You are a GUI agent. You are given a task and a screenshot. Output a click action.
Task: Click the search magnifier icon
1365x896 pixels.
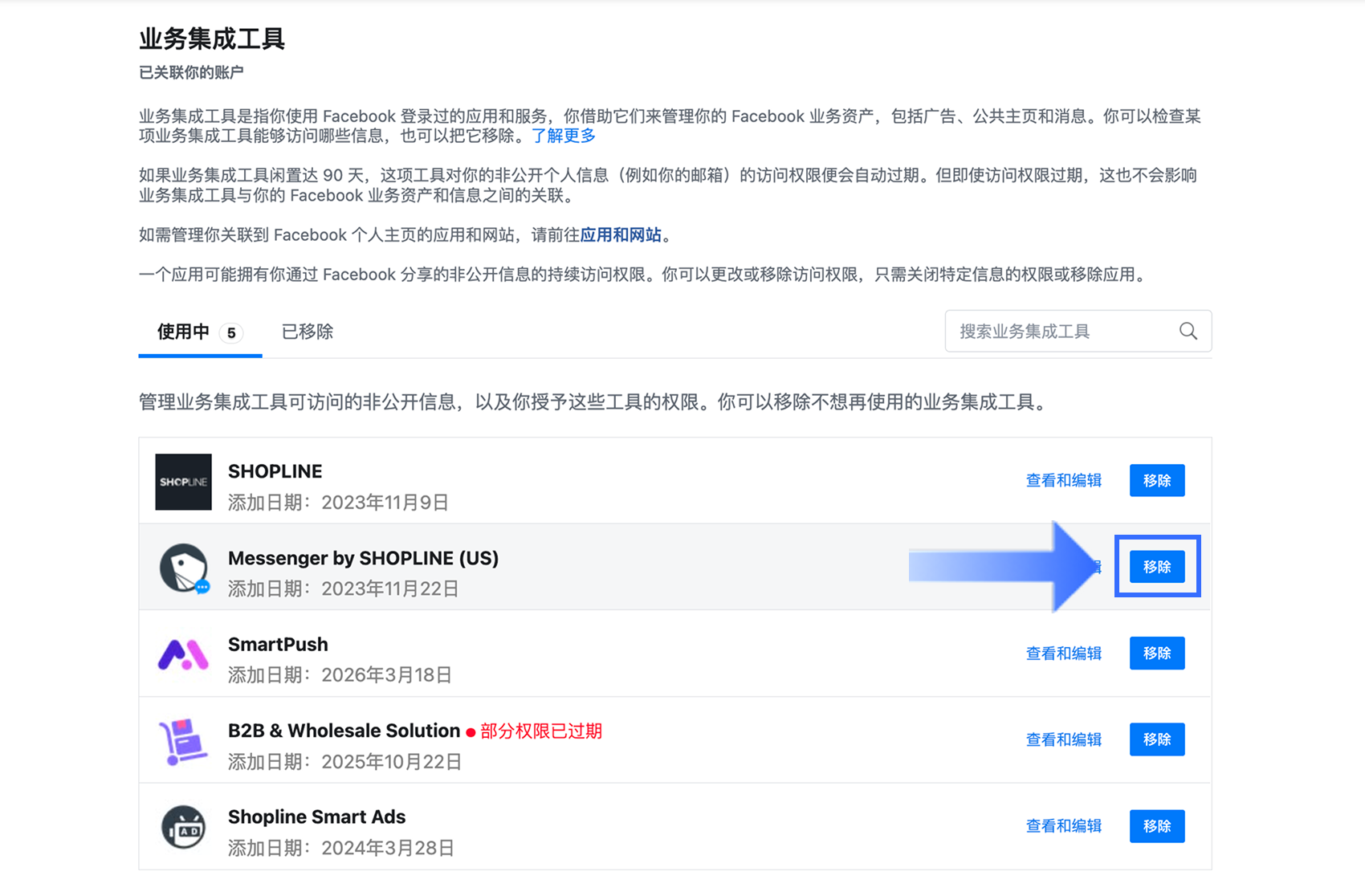tap(1188, 331)
